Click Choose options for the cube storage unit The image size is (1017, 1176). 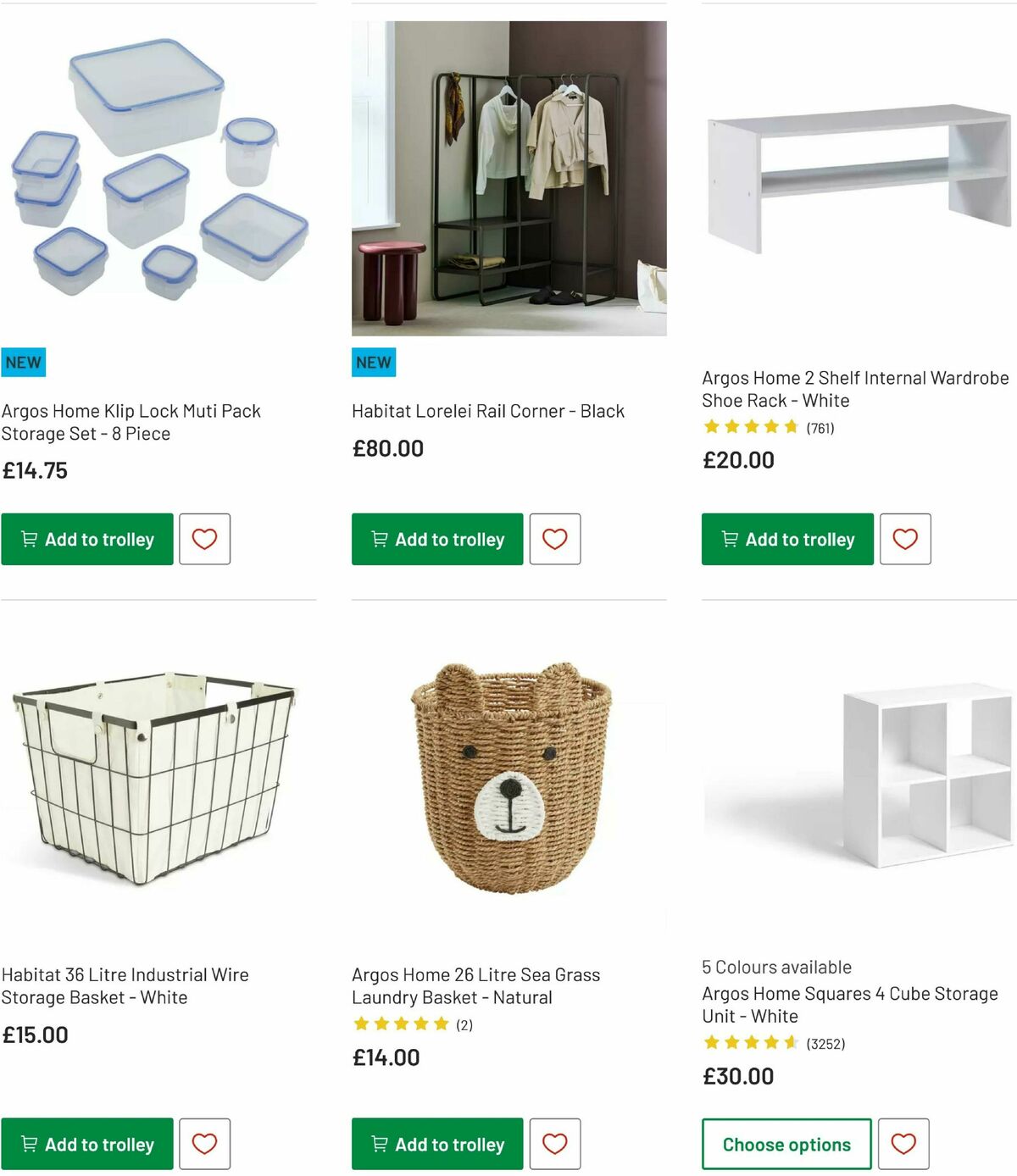pos(785,1144)
